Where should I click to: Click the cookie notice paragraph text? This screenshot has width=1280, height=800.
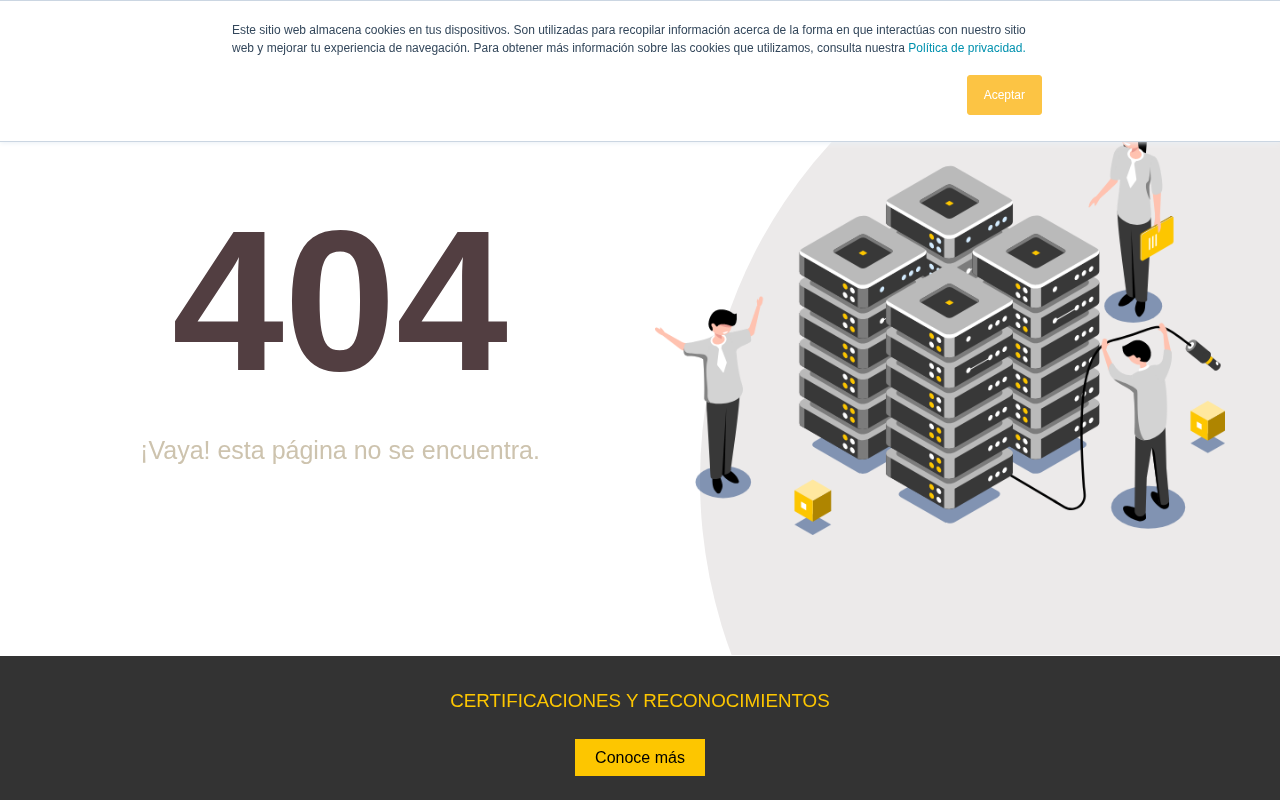629,39
